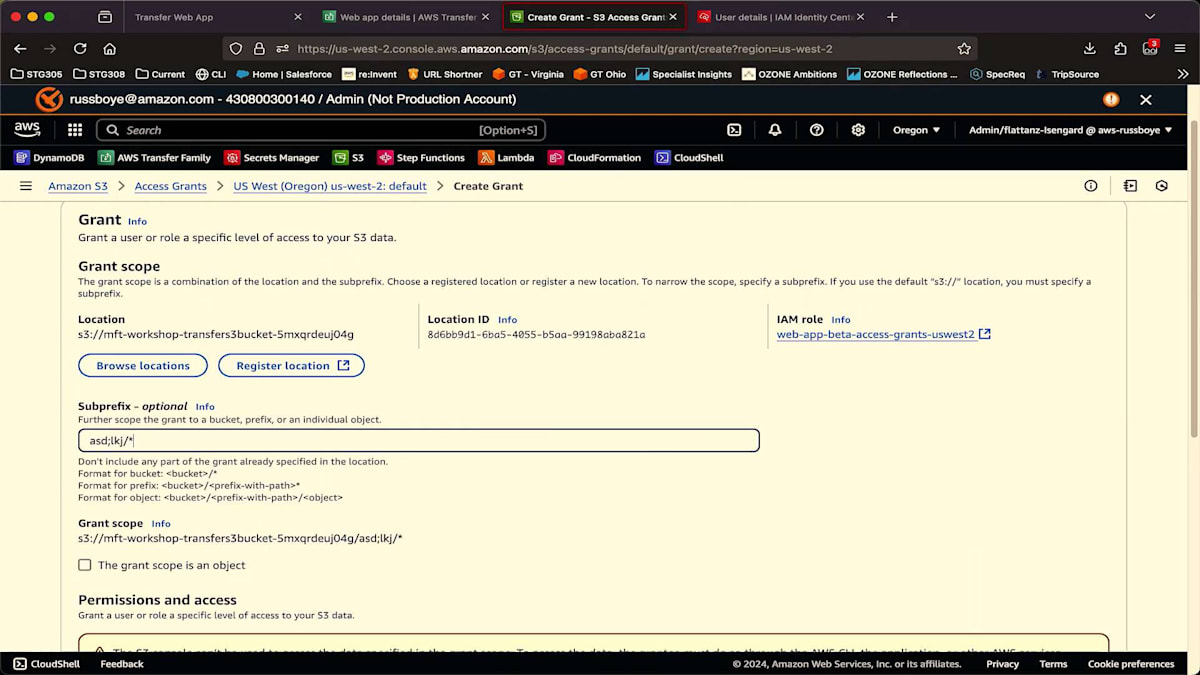
Task: Click the hexagon preferences icon beside breadcrumbs
Action: [1162, 186]
